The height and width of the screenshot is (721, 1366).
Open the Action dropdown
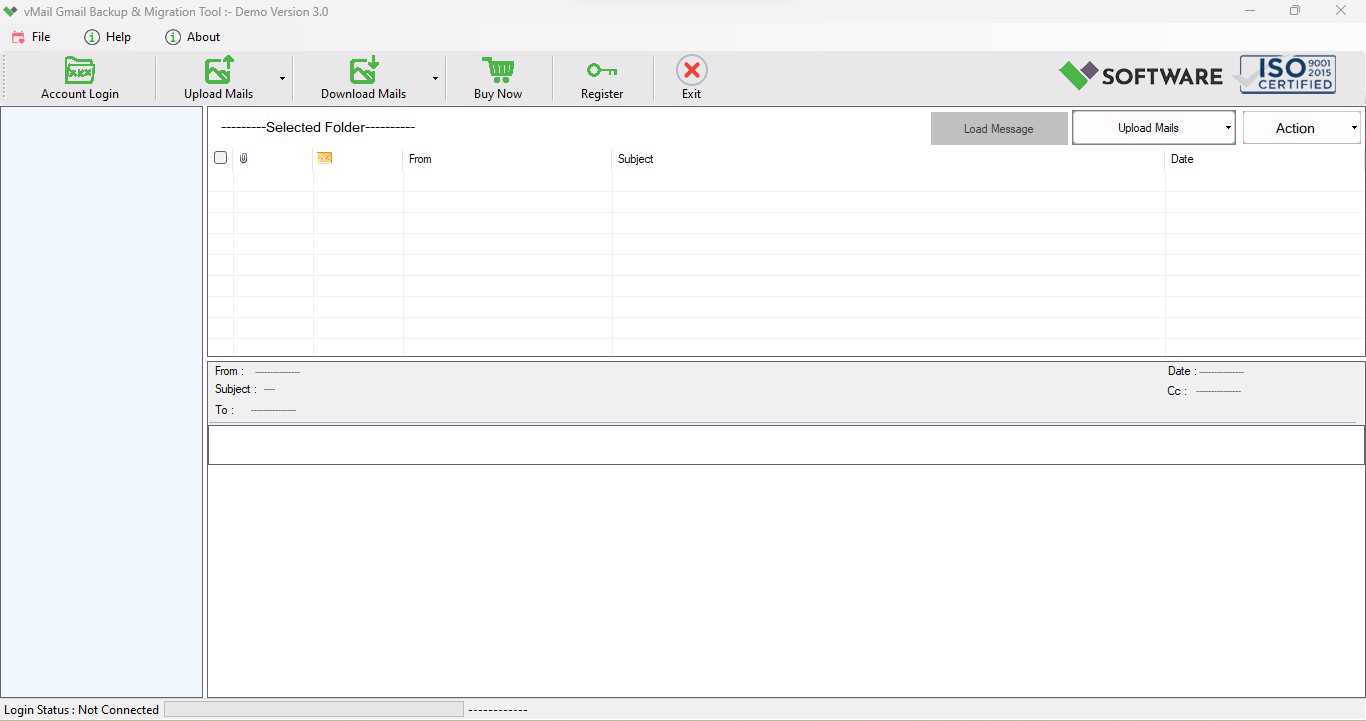[1302, 128]
